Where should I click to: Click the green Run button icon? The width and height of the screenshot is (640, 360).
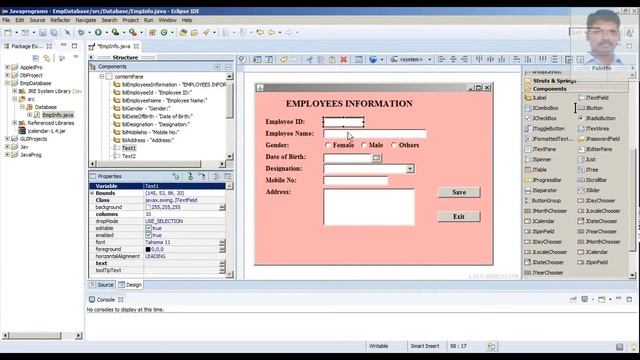point(98,32)
